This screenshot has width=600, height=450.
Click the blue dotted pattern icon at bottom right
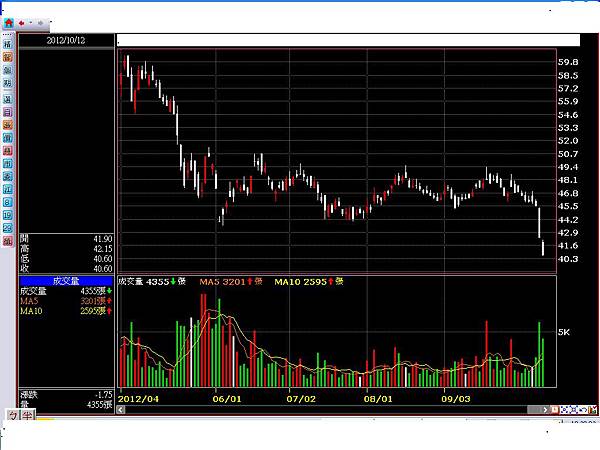(564, 410)
